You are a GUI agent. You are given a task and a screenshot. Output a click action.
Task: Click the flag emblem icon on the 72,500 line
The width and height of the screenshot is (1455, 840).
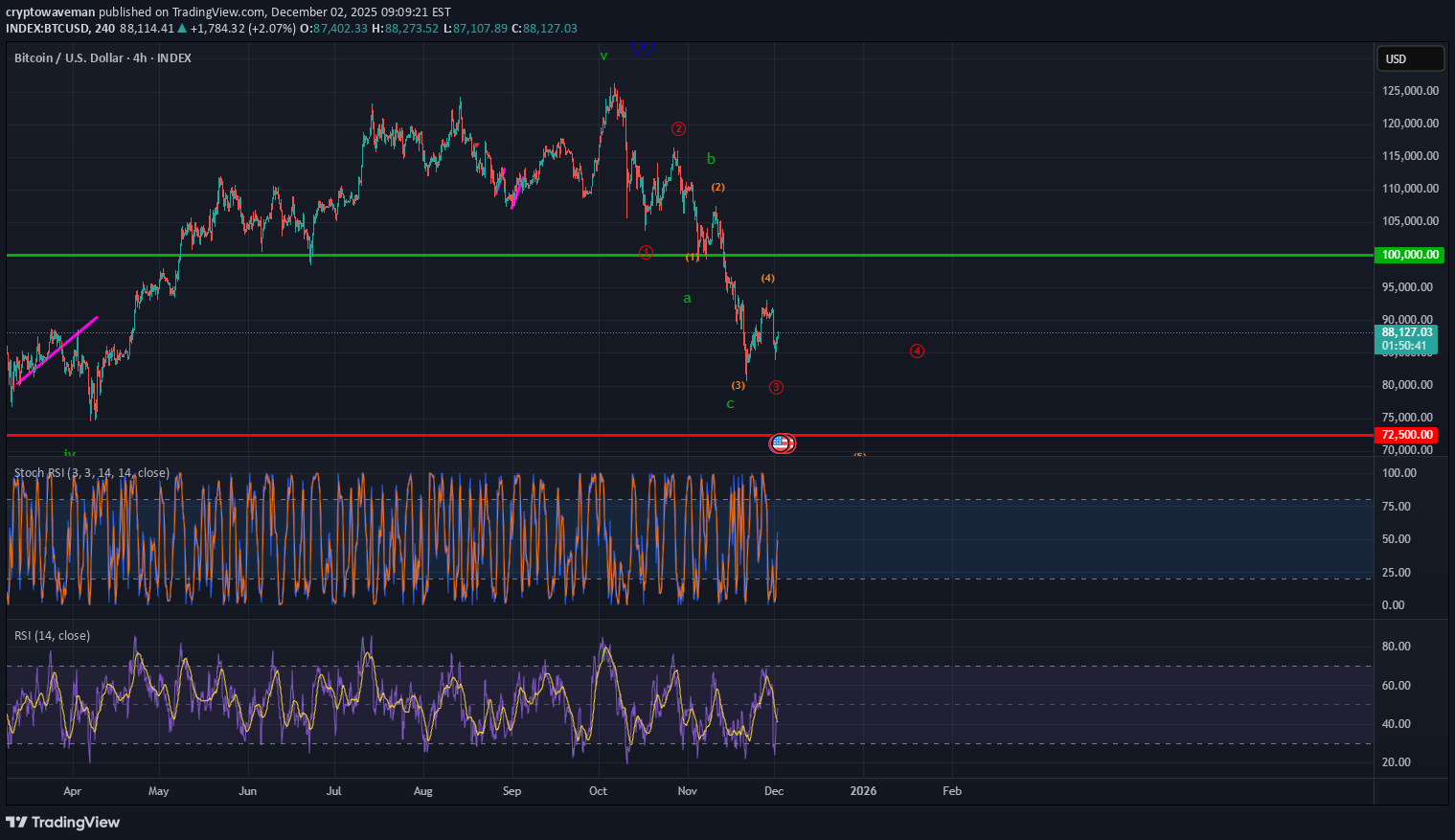[x=782, y=443]
